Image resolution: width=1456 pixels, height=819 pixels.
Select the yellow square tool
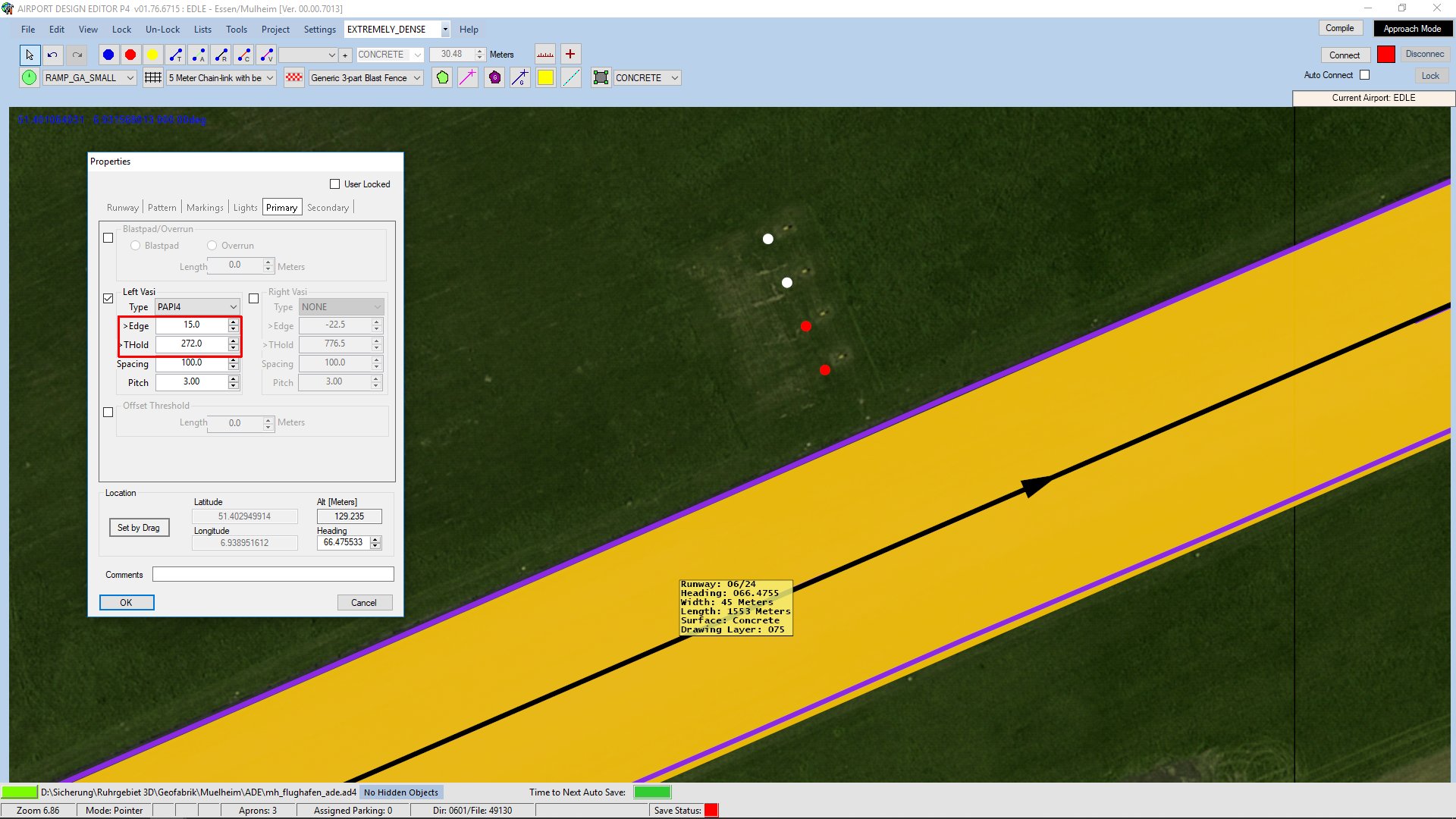[546, 77]
